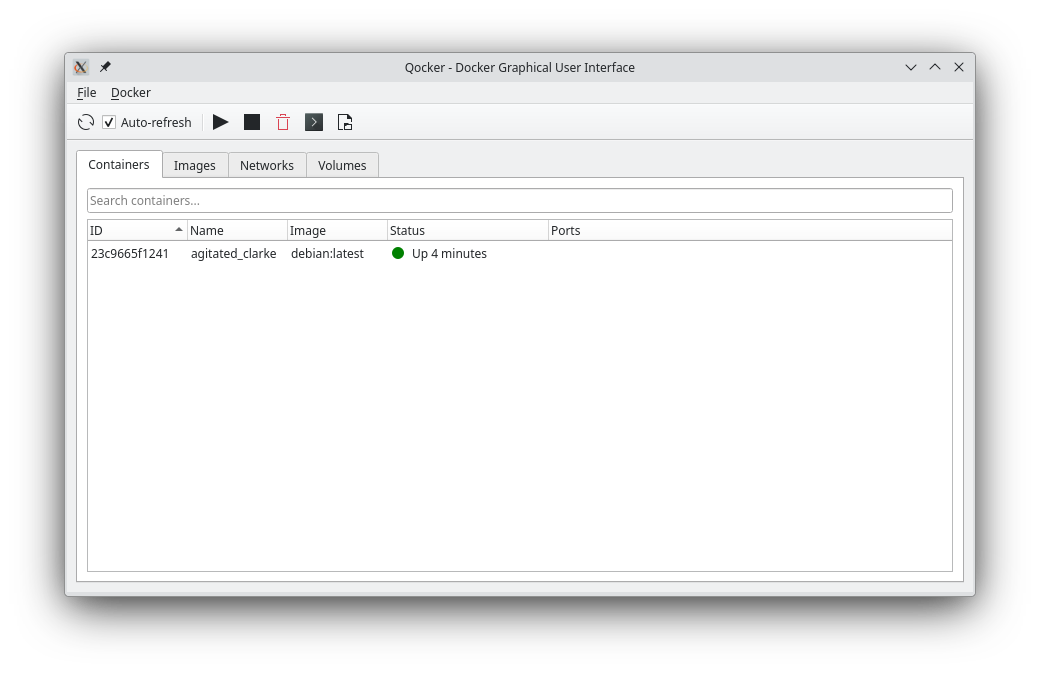Image resolution: width=1040 pixels, height=673 pixels.
Task: Start container with the play icon
Action: [220, 122]
